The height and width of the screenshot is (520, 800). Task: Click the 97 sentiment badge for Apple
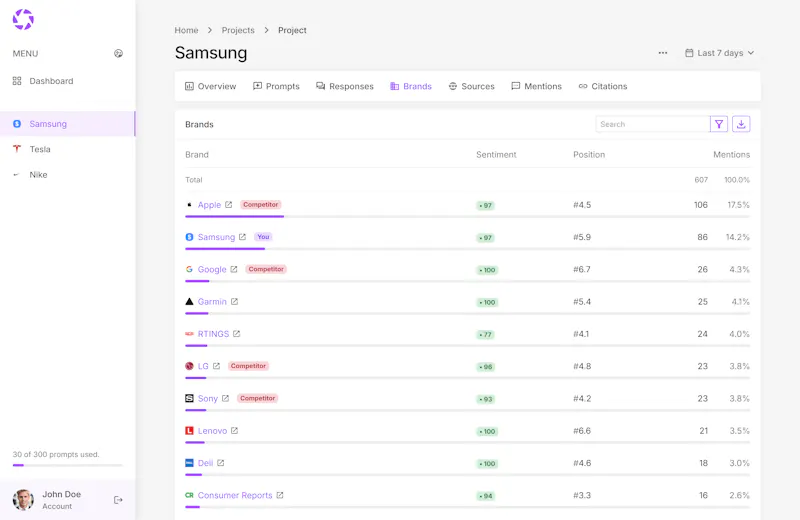pyautogui.click(x=485, y=206)
